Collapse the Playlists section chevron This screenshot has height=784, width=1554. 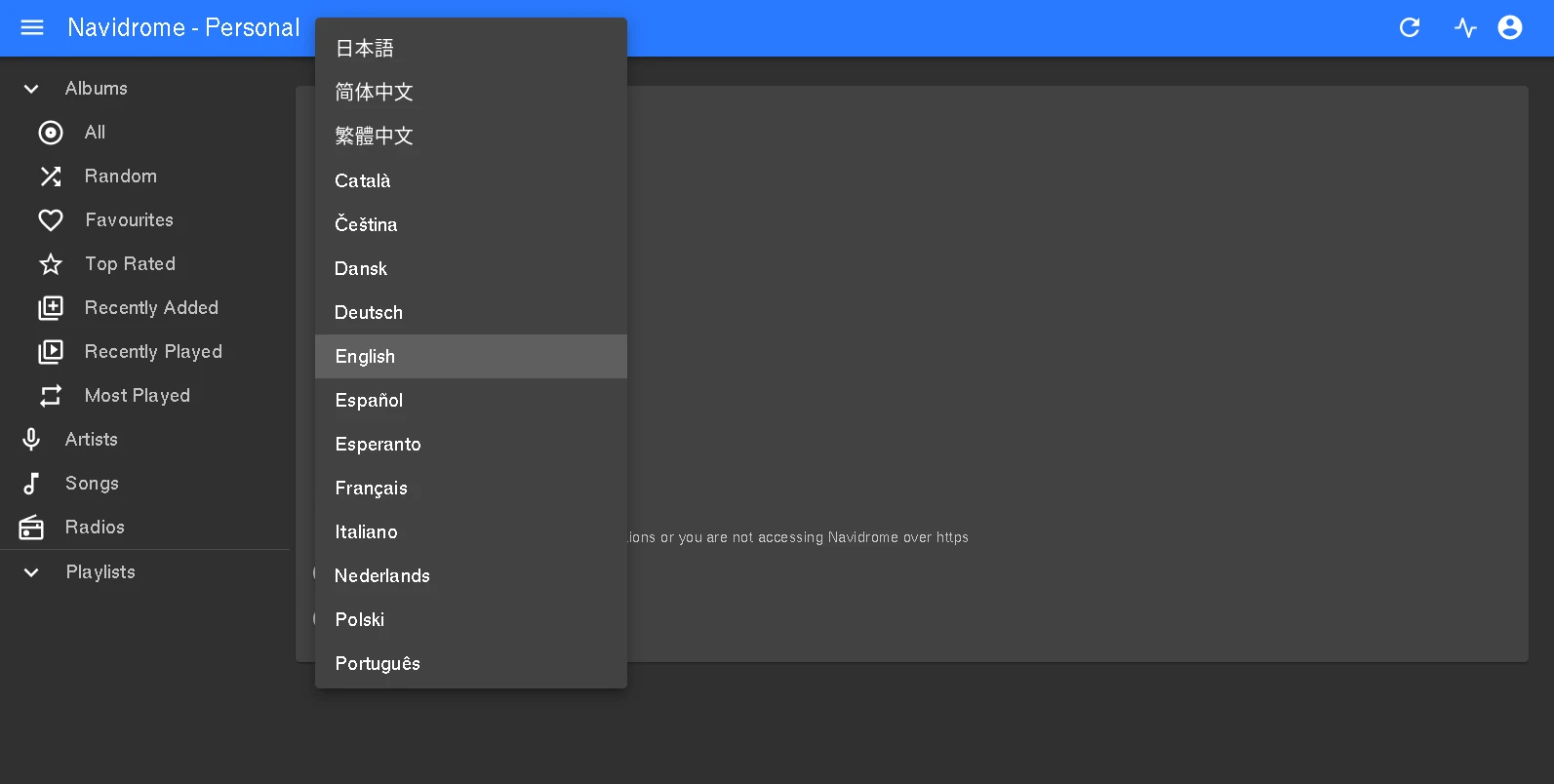click(x=31, y=572)
